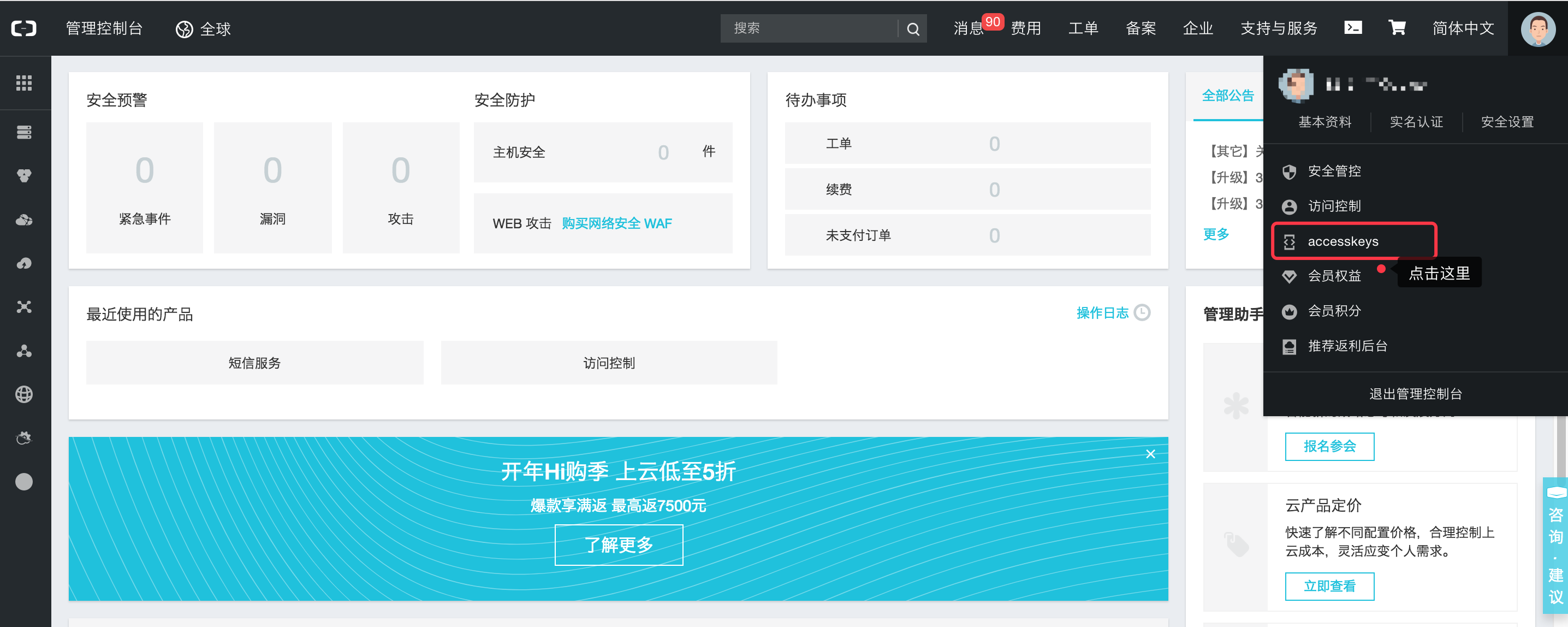Open the shopping cart
Image resolution: width=1568 pixels, height=627 pixels.
[1397, 28]
